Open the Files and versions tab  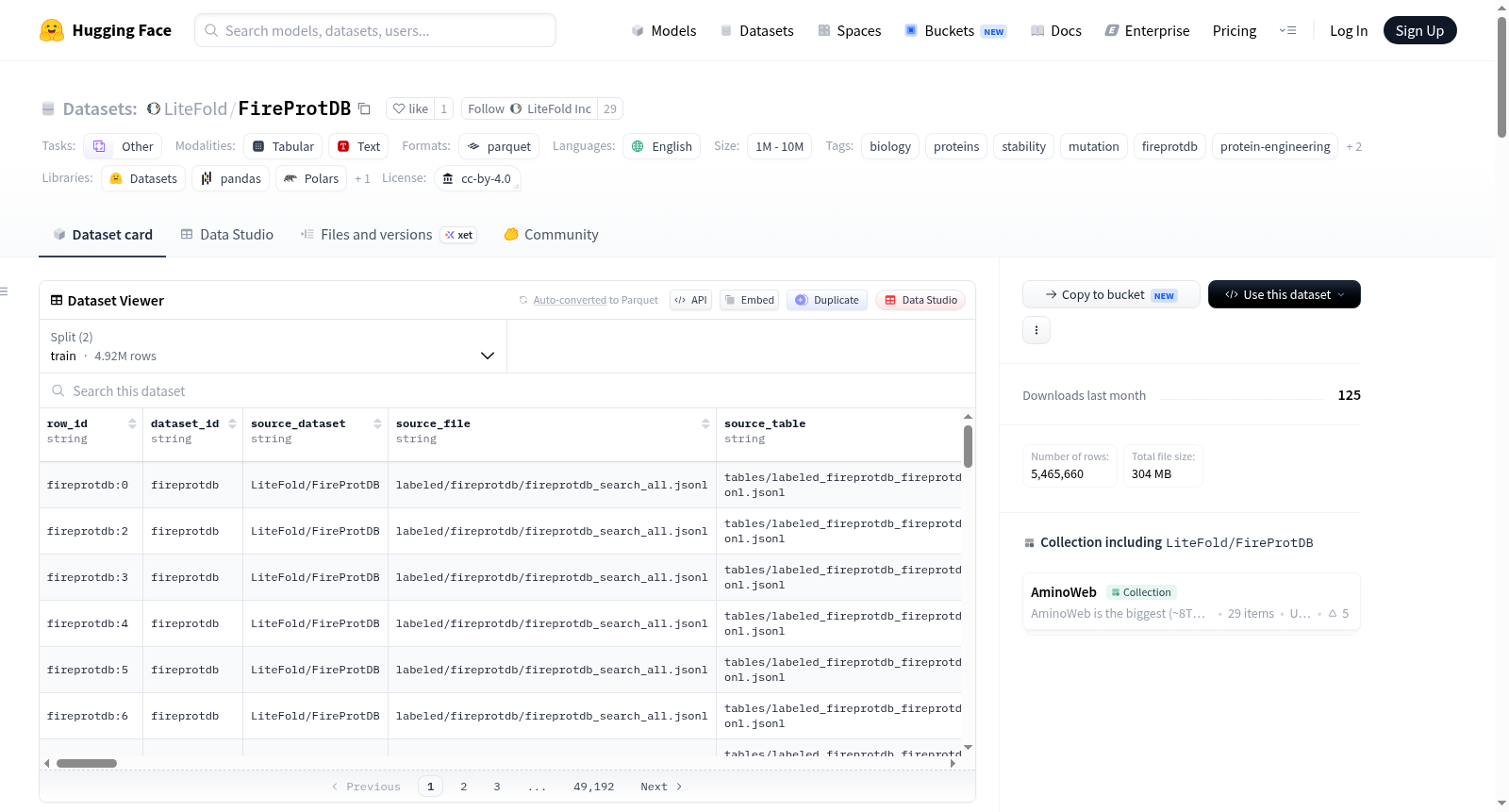pos(388,234)
